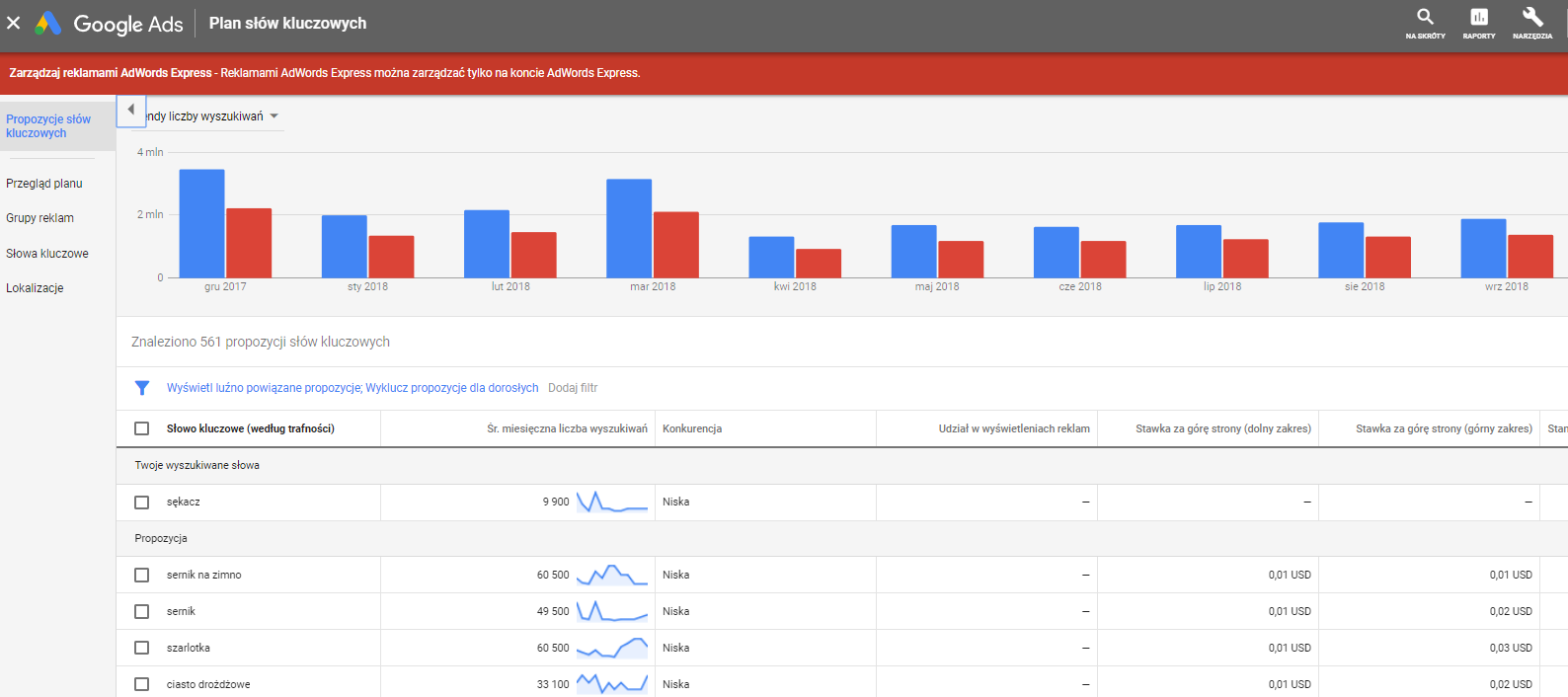Open Lokalizacje in the sidebar
The height and width of the screenshot is (697, 1568).
coord(35,288)
